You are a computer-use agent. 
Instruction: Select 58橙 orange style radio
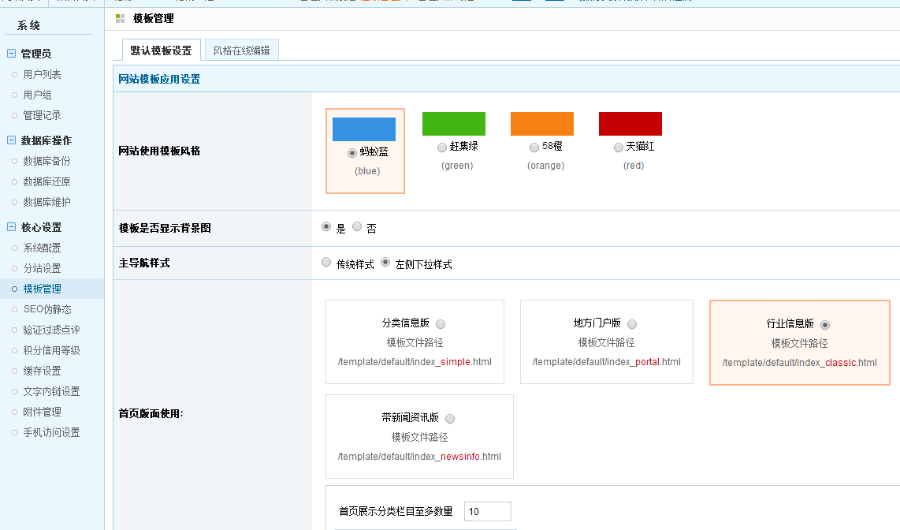(x=534, y=148)
